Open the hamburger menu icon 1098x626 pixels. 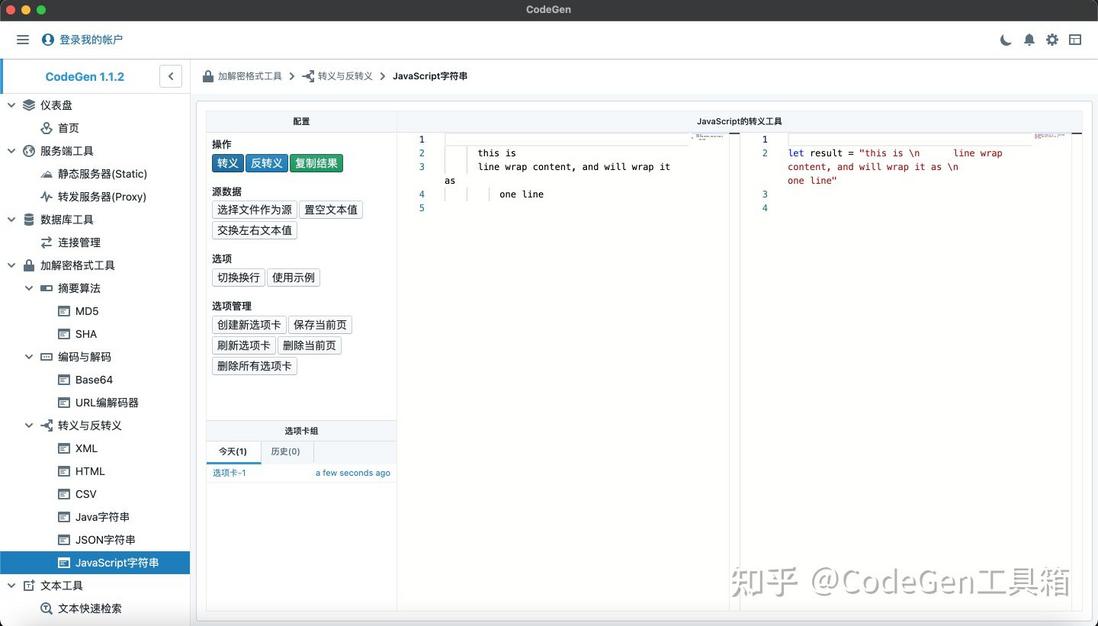(x=22, y=40)
